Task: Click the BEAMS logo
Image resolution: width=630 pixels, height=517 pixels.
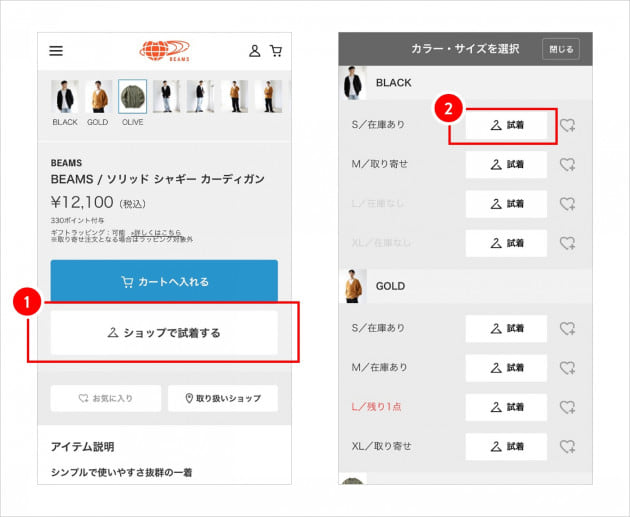Action: (x=164, y=51)
